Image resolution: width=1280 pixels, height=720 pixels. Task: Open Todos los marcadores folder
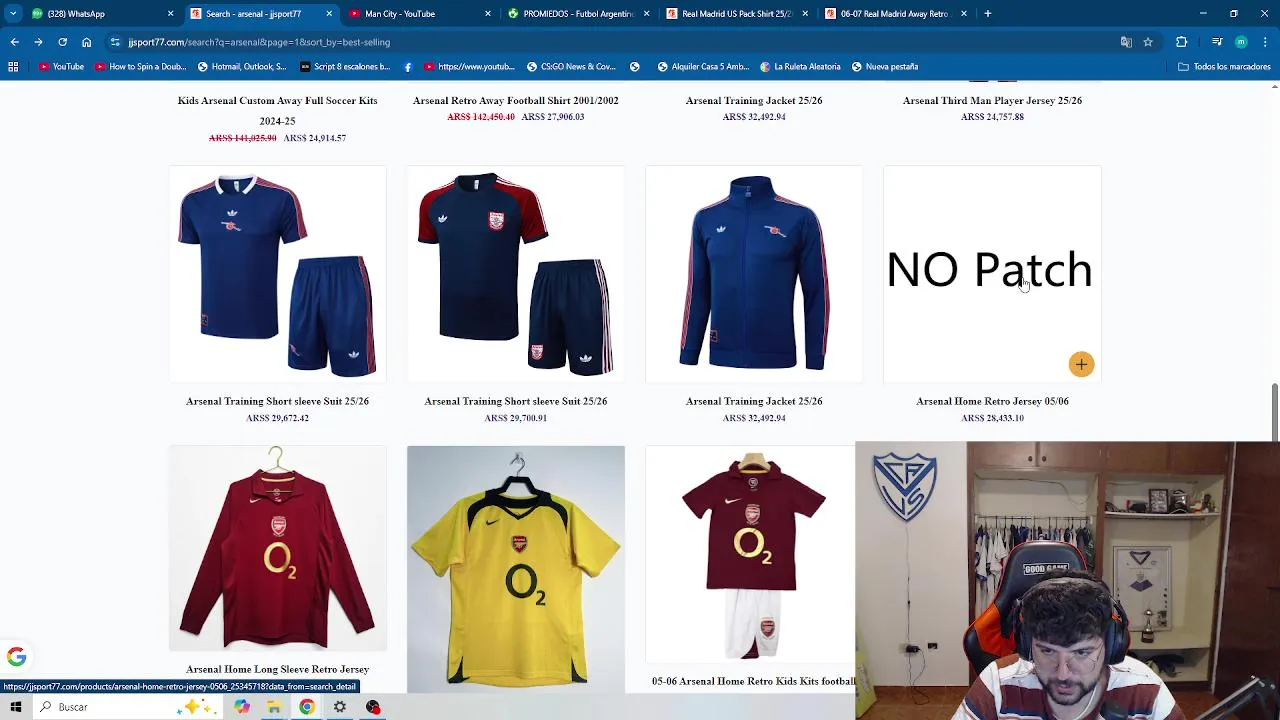1224,67
